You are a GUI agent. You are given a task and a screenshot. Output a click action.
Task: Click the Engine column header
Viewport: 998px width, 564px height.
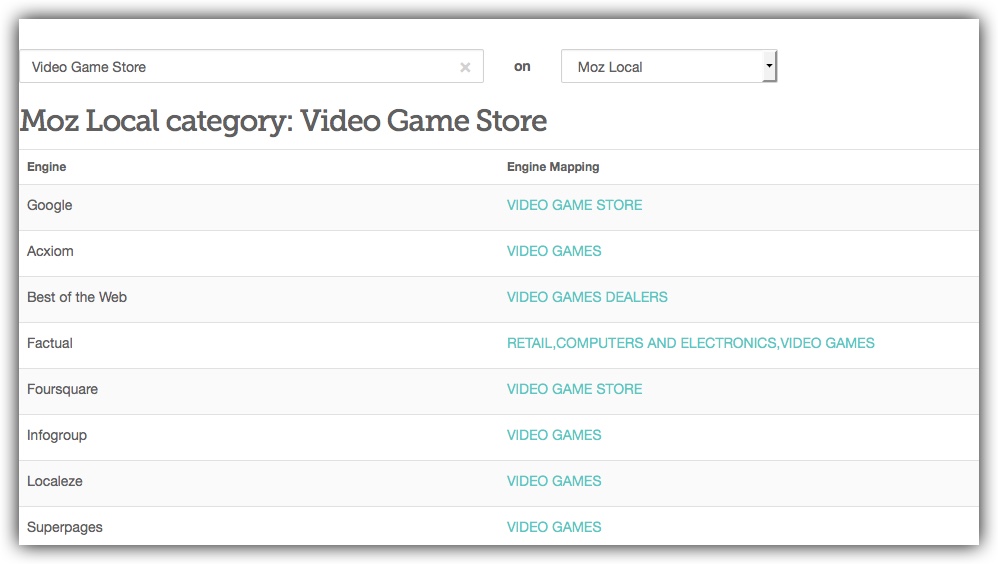tap(46, 167)
